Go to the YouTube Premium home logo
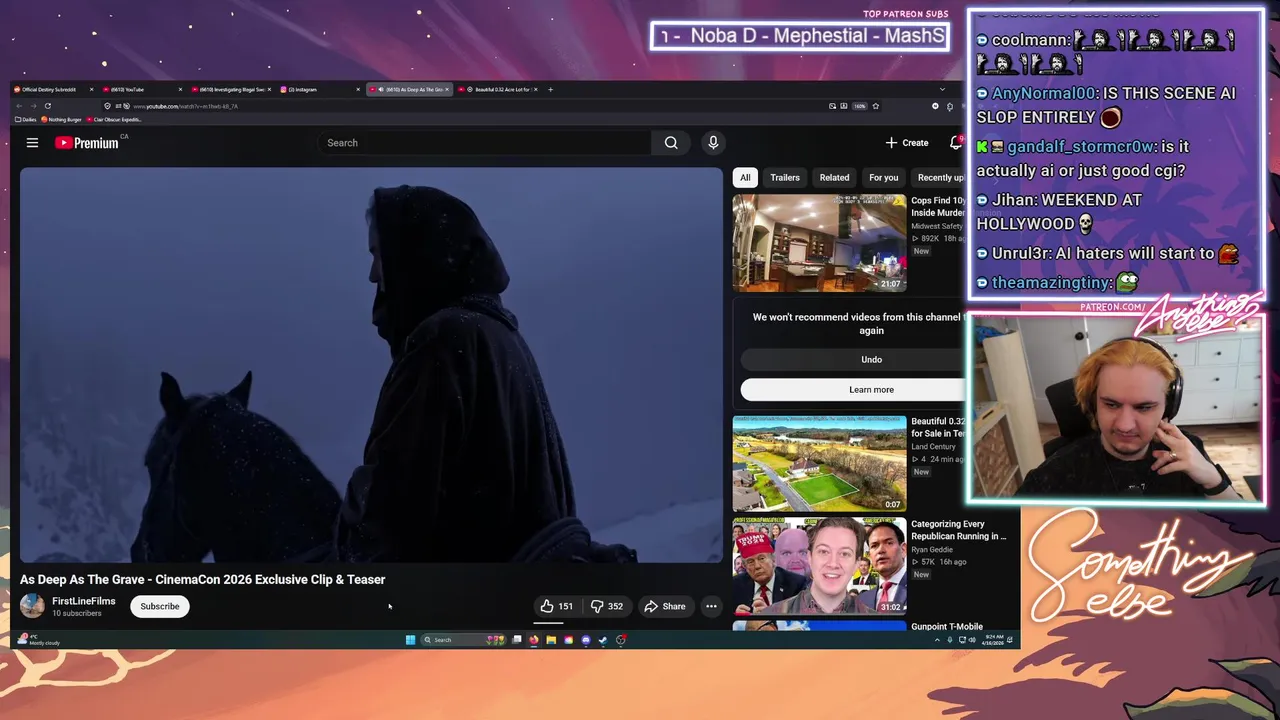This screenshot has width=1280, height=720. 87,143
